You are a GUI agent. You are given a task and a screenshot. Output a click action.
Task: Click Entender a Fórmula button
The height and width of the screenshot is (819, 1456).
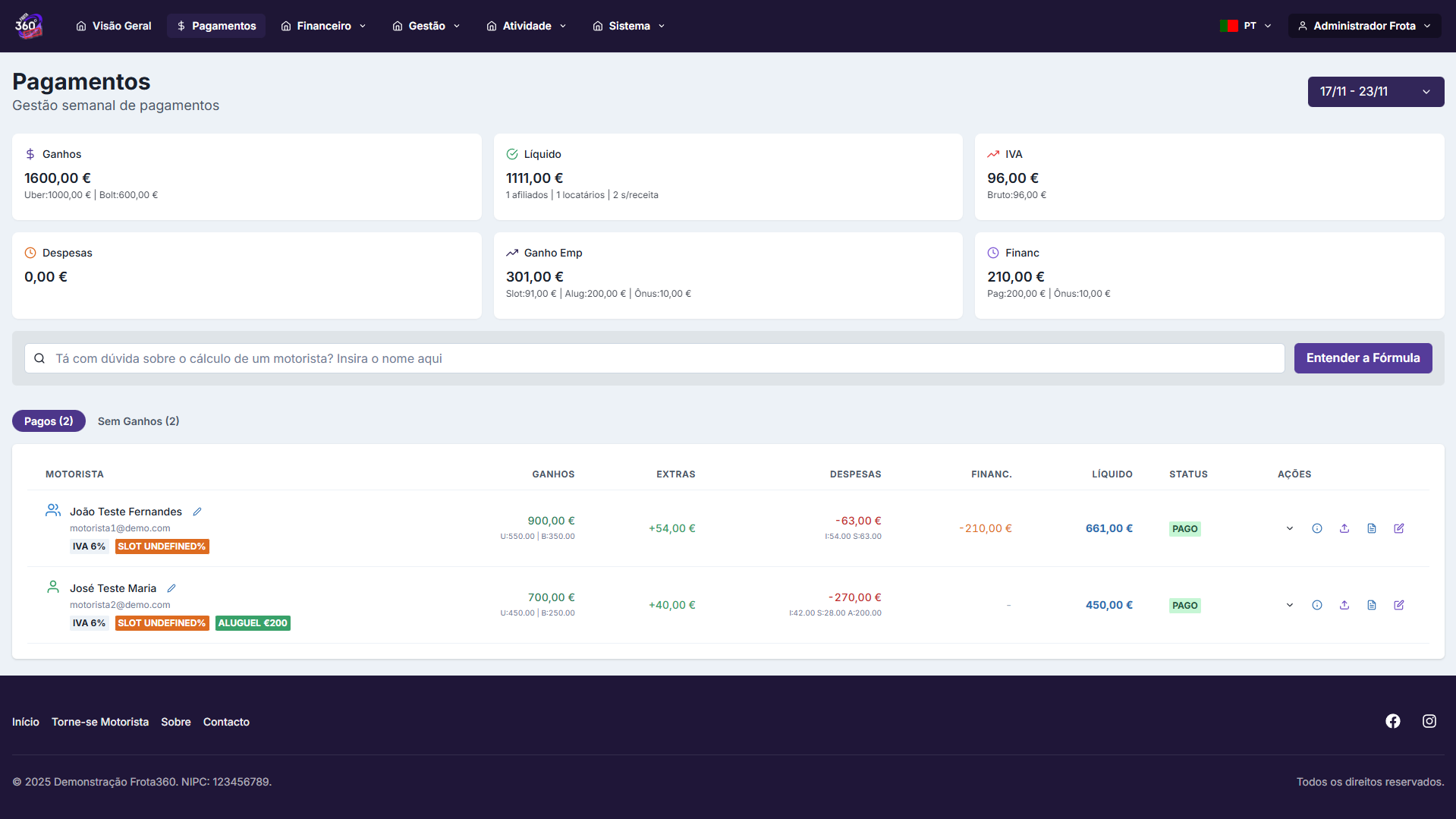pos(1363,358)
